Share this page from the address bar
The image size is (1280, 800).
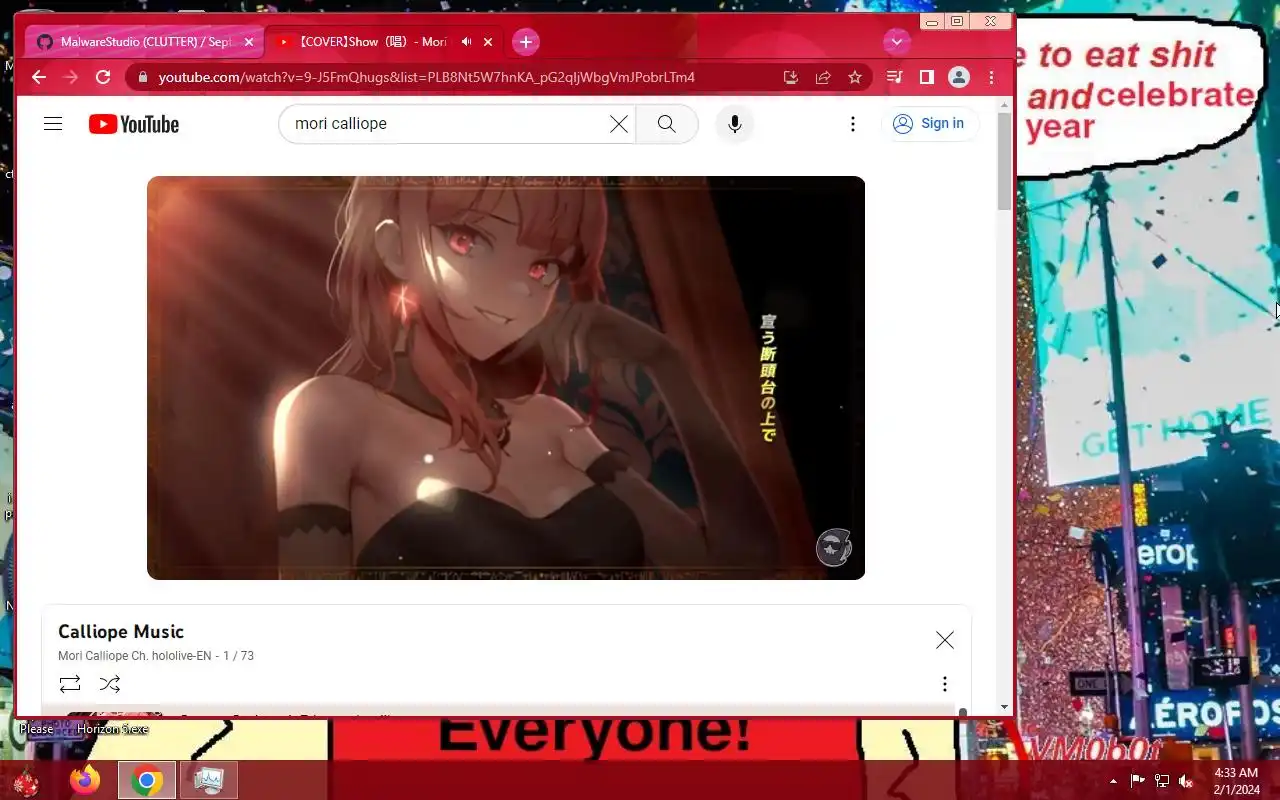(x=823, y=77)
